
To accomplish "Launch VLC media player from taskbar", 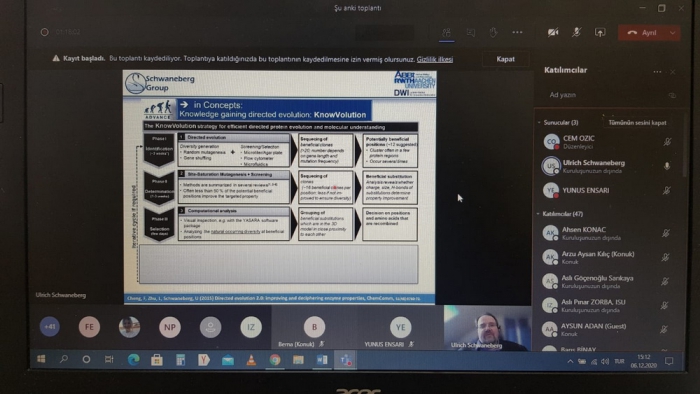I will click(251, 360).
